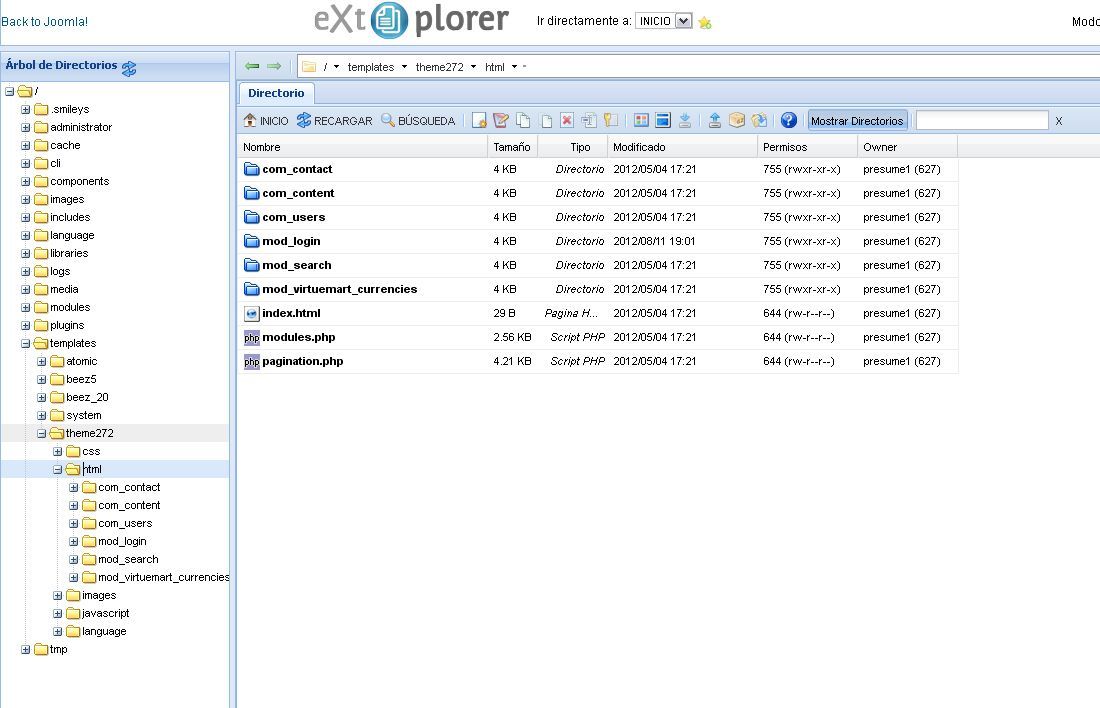The image size is (1100, 708).
Task: Sort by the Tamaño column header
Action: click(x=512, y=147)
